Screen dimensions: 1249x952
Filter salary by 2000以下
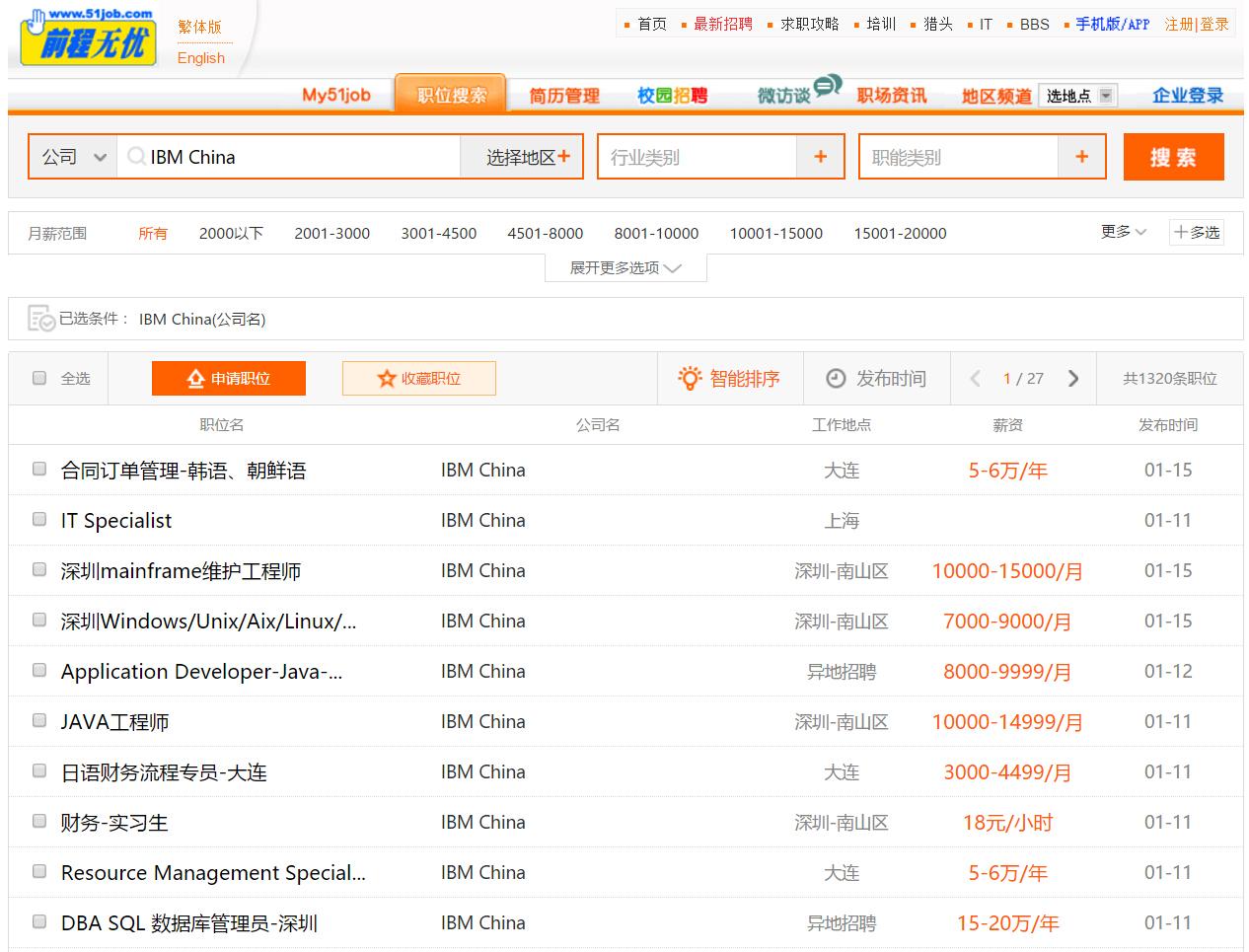(x=231, y=233)
